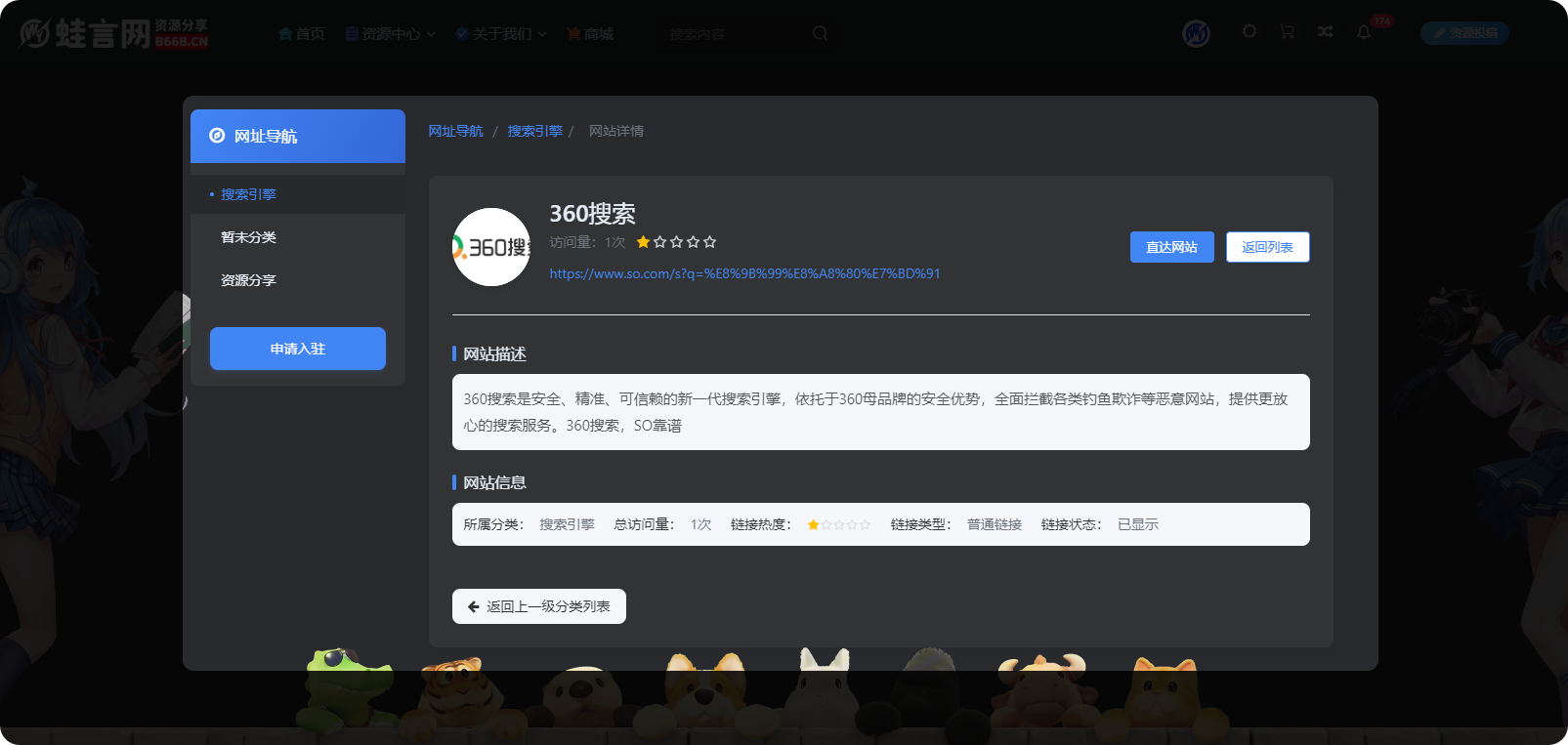Click the 链接热度 star rating
The height and width of the screenshot is (745, 1568).
click(838, 524)
